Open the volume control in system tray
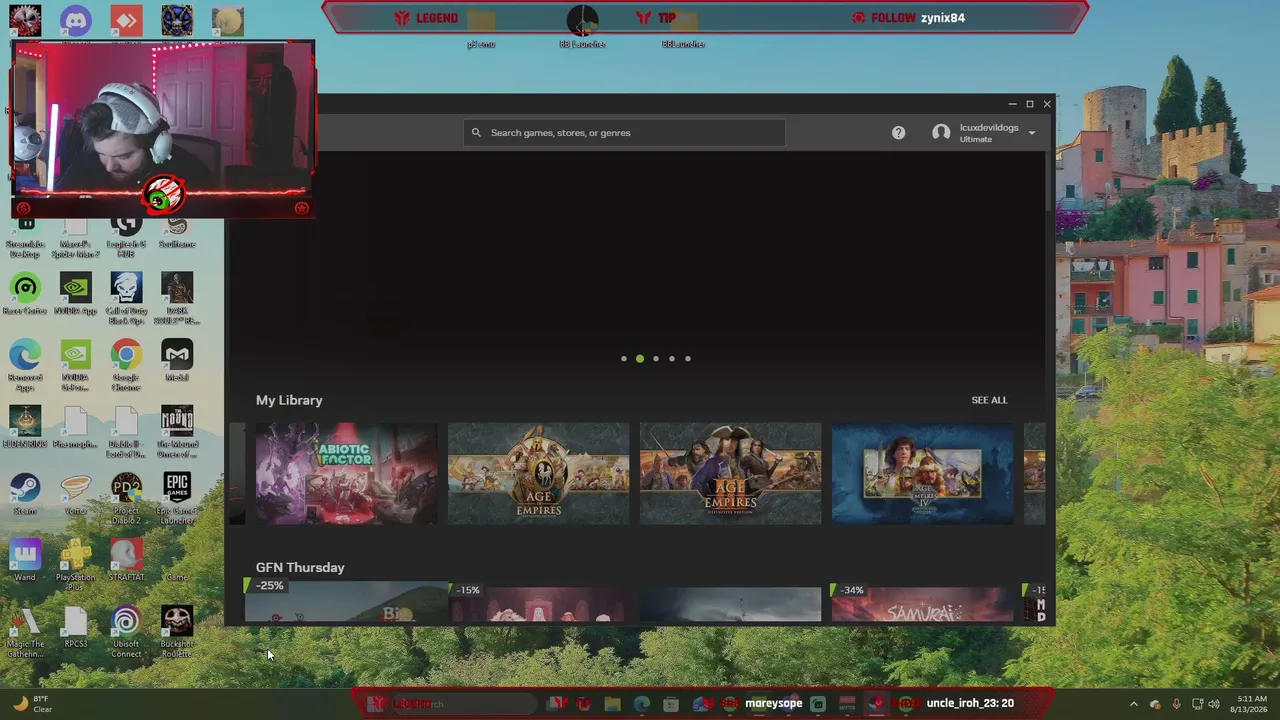The width and height of the screenshot is (1280, 720). tap(1213, 704)
